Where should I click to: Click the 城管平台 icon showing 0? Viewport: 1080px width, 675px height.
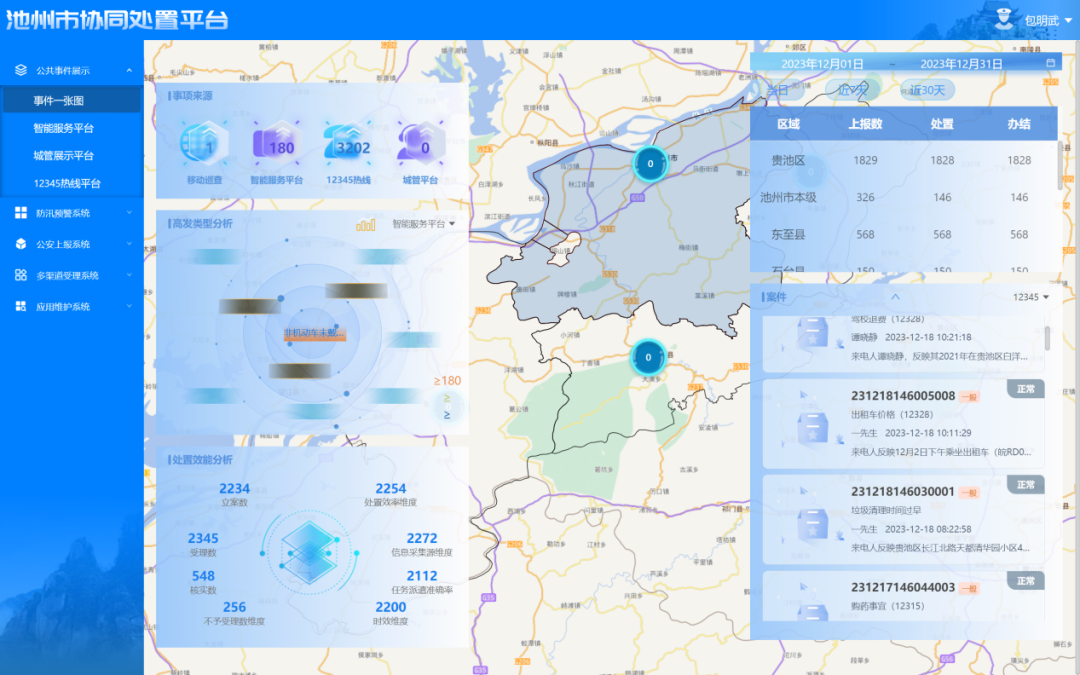[x=420, y=146]
